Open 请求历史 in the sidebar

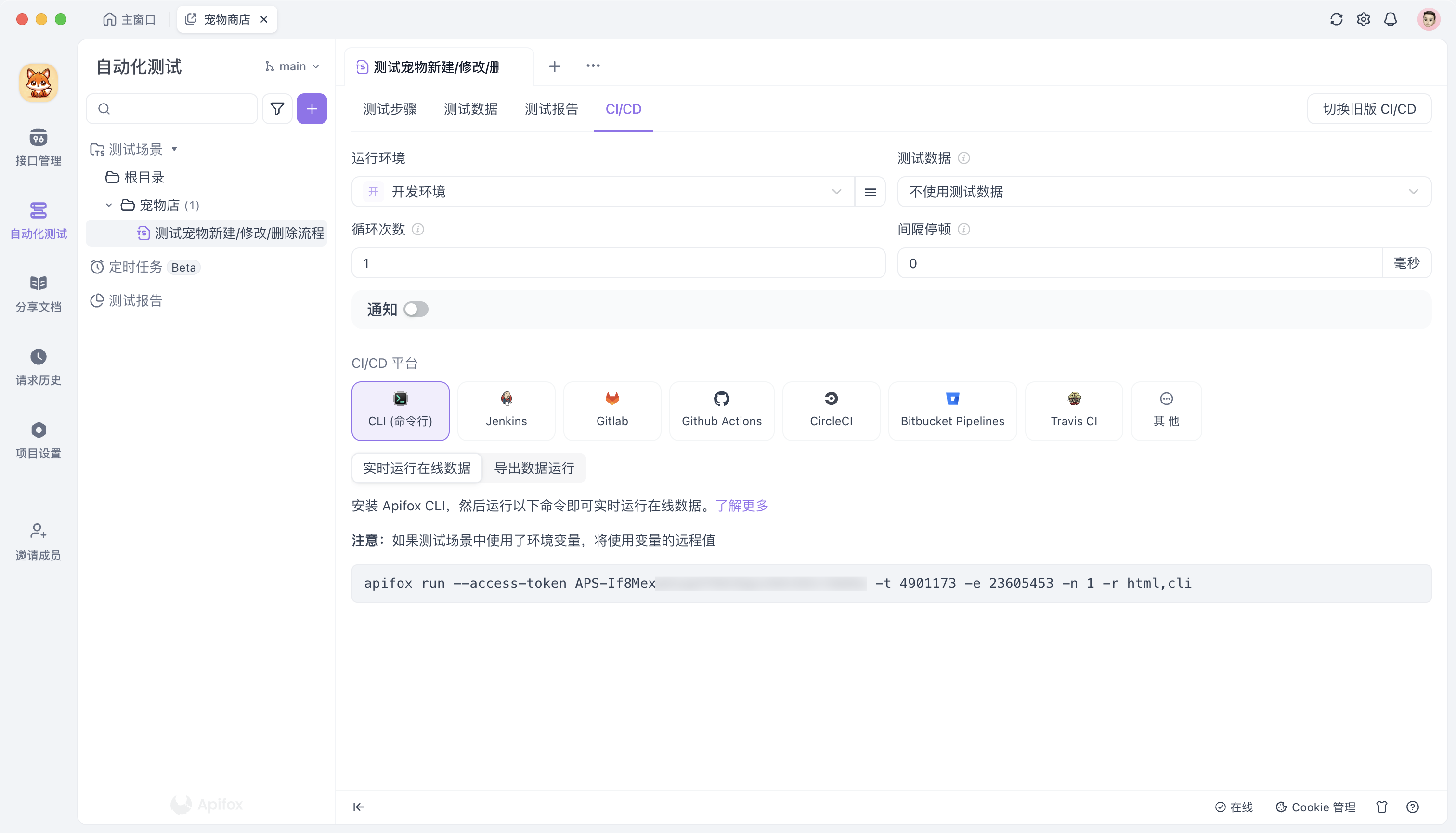(38, 366)
